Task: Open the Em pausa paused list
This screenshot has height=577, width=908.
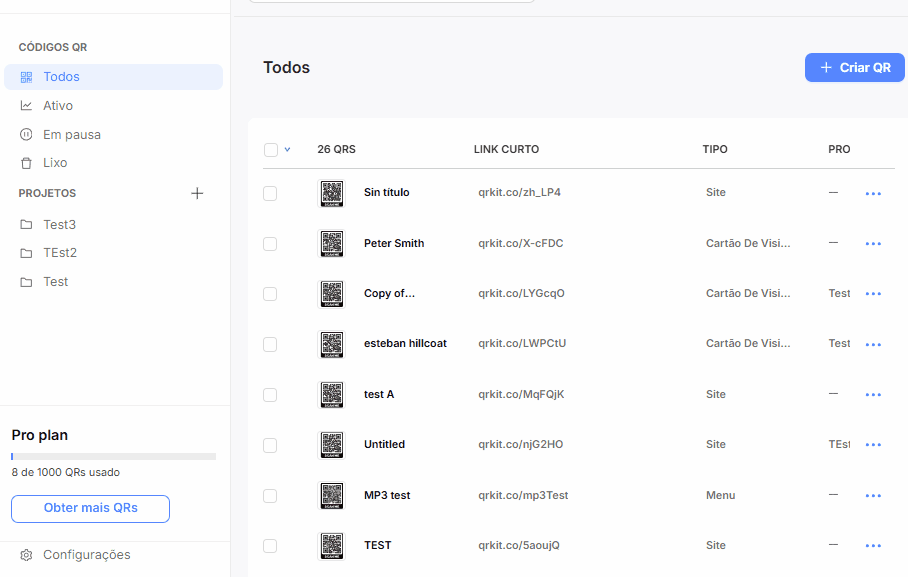Action: tap(71, 134)
